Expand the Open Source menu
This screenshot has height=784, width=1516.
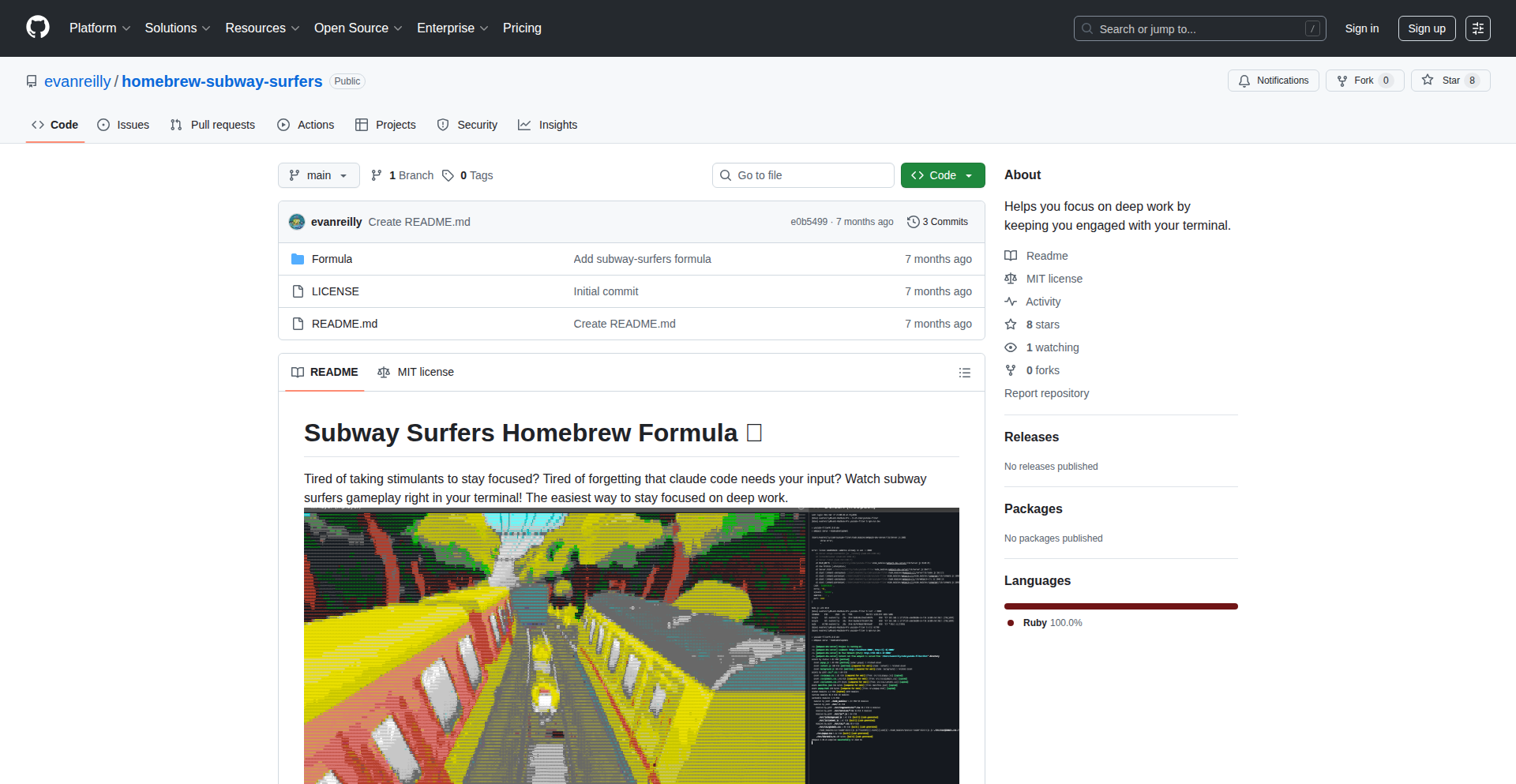click(x=358, y=28)
